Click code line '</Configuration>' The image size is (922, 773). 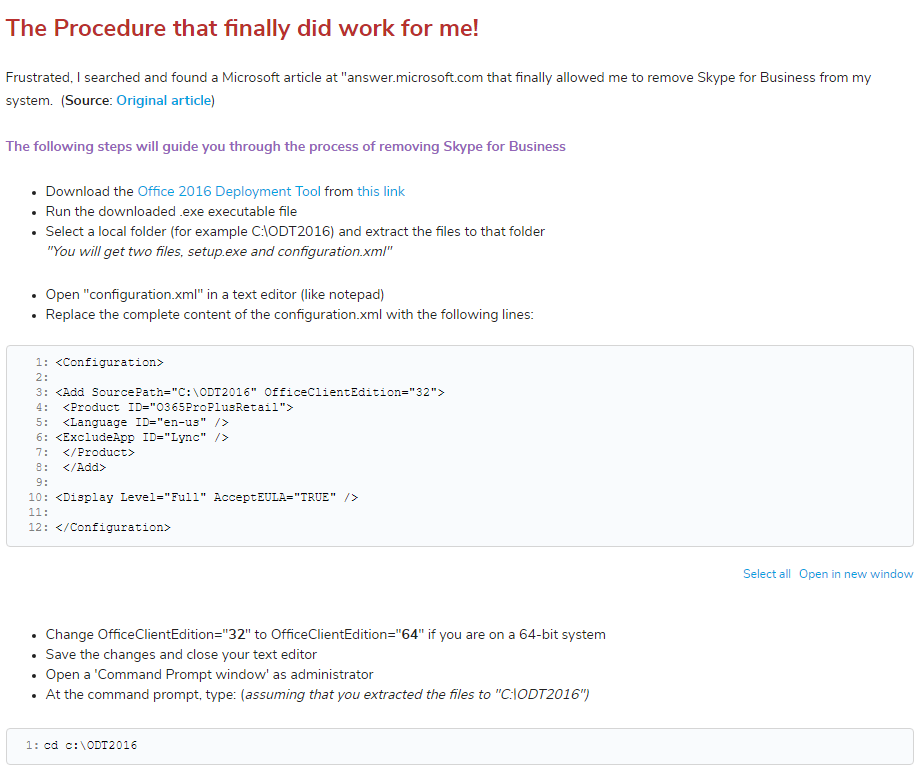pos(113,527)
